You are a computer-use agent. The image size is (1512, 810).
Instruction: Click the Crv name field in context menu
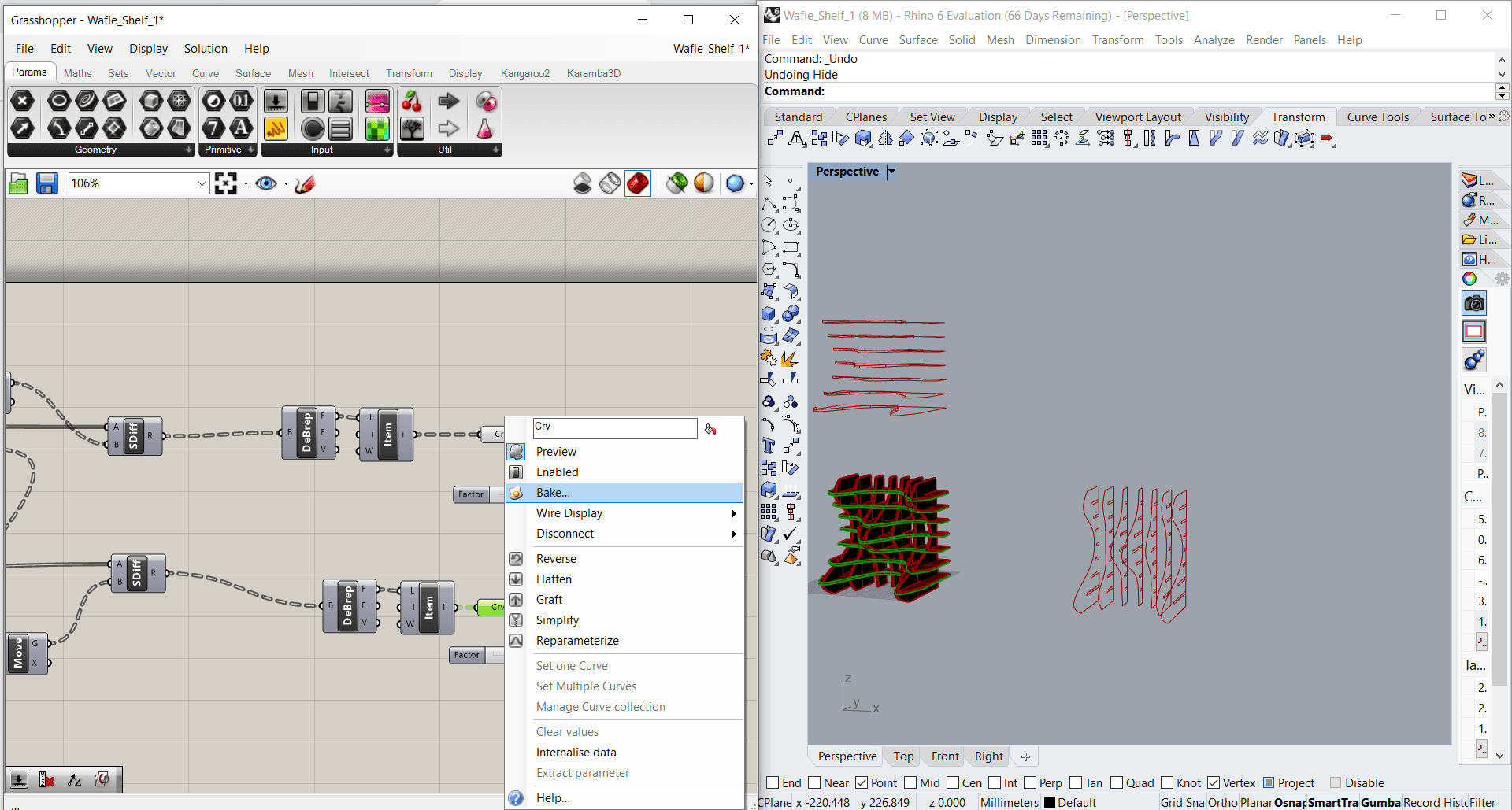pos(614,427)
